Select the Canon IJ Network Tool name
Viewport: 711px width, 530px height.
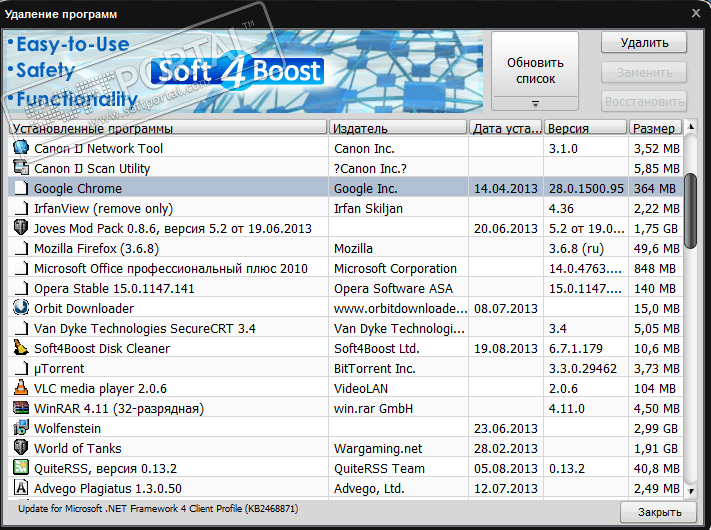98,148
